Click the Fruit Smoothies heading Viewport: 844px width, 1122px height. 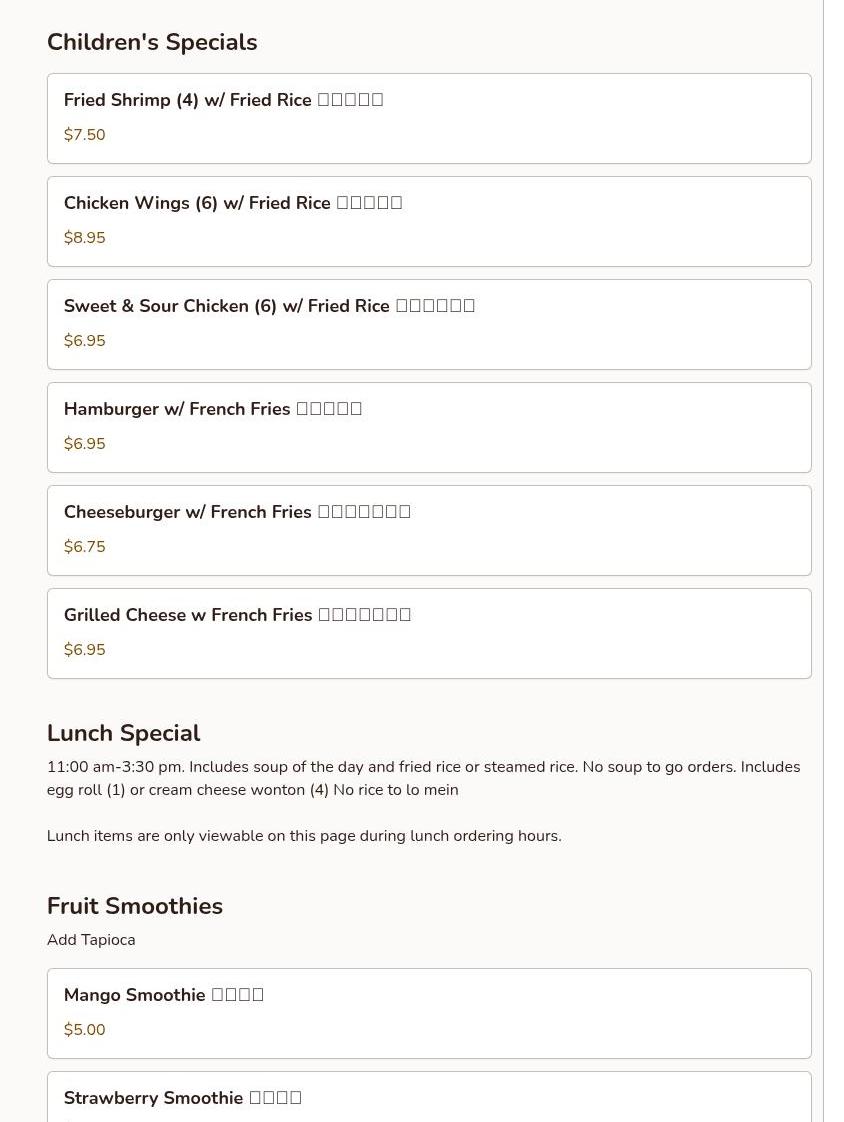(135, 906)
